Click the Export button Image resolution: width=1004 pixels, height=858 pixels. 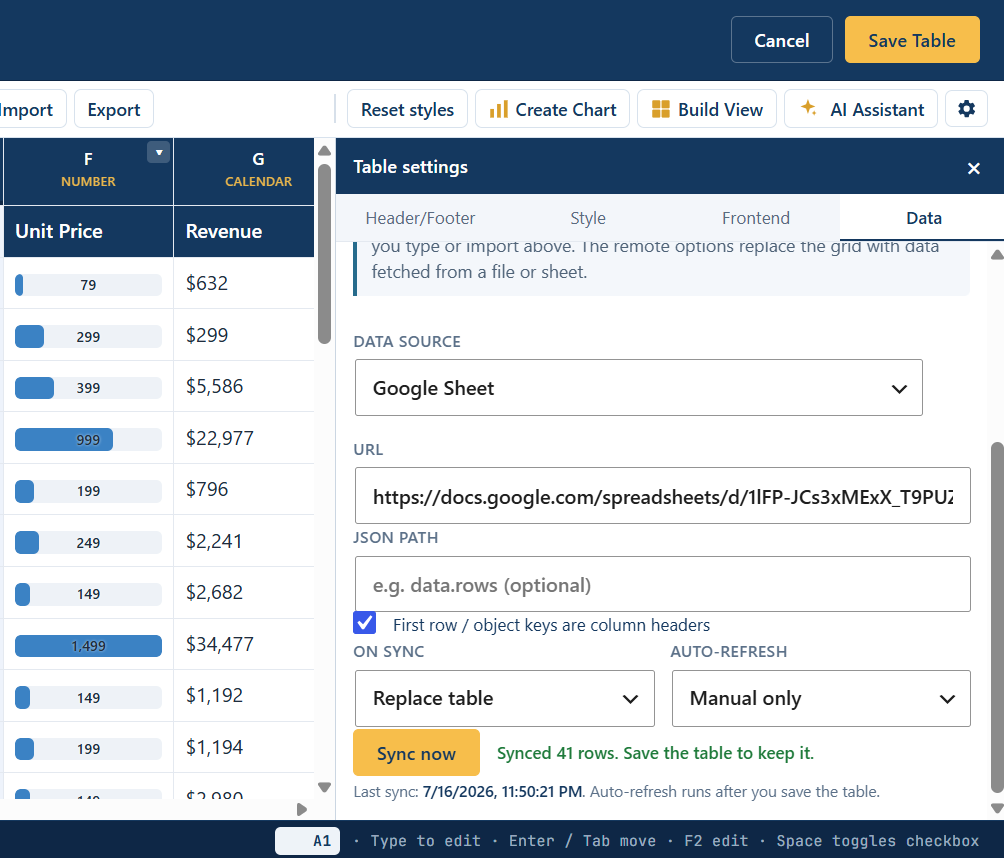click(114, 109)
